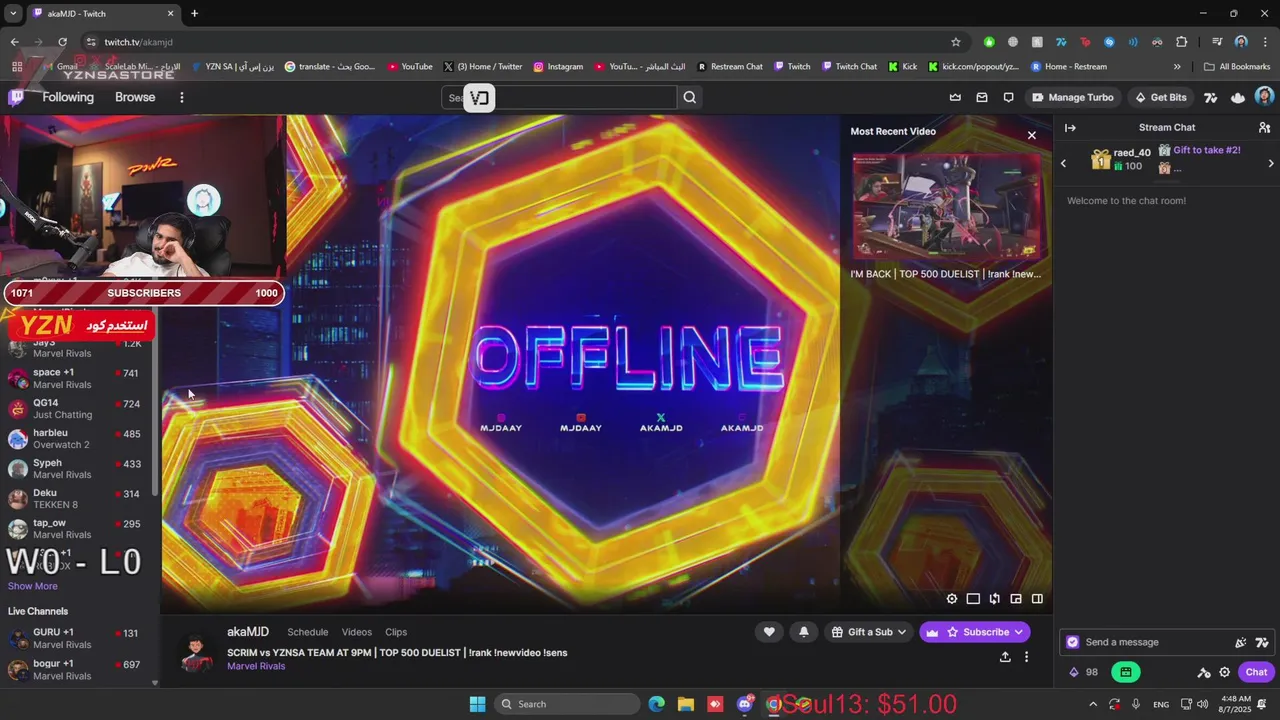Switch to the akaMJD - Twitch browser tab
The image size is (1280, 720).
102,13
